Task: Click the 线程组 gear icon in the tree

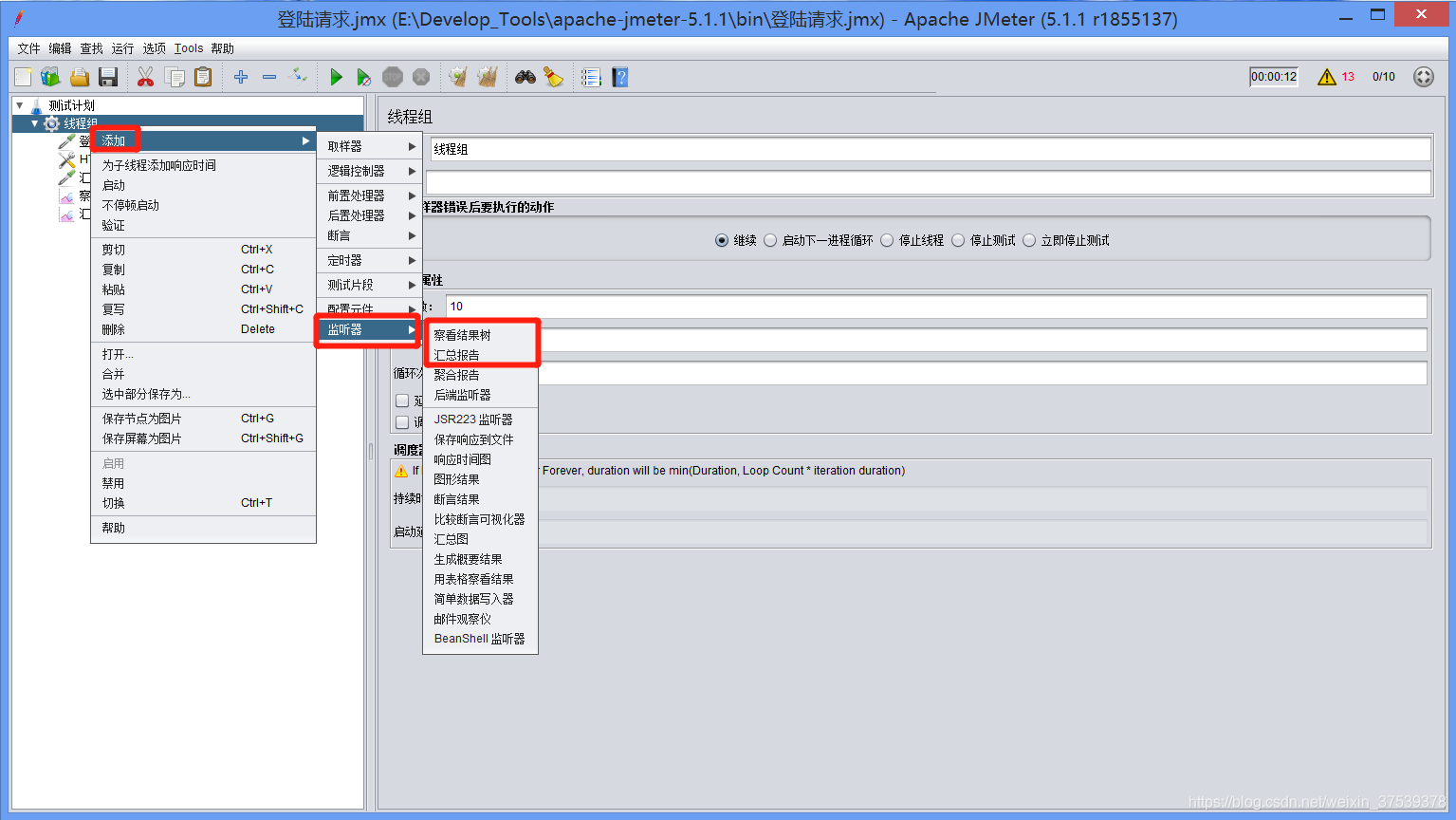Action: (51, 123)
